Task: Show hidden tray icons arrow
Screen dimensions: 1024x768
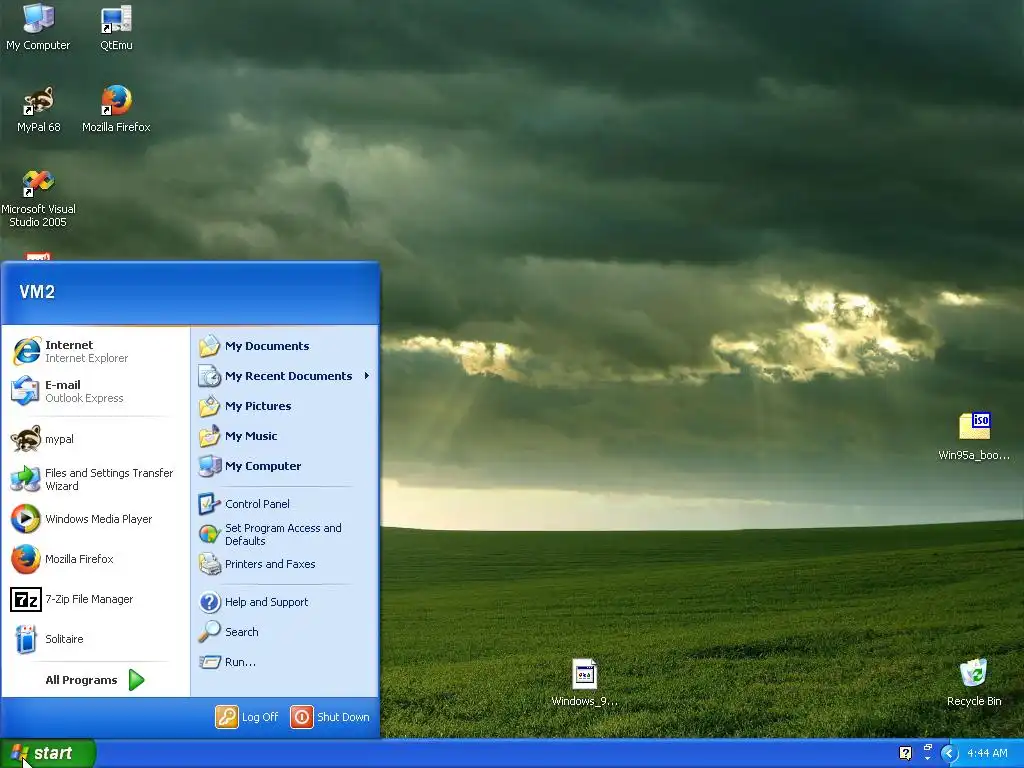Action: click(949, 754)
